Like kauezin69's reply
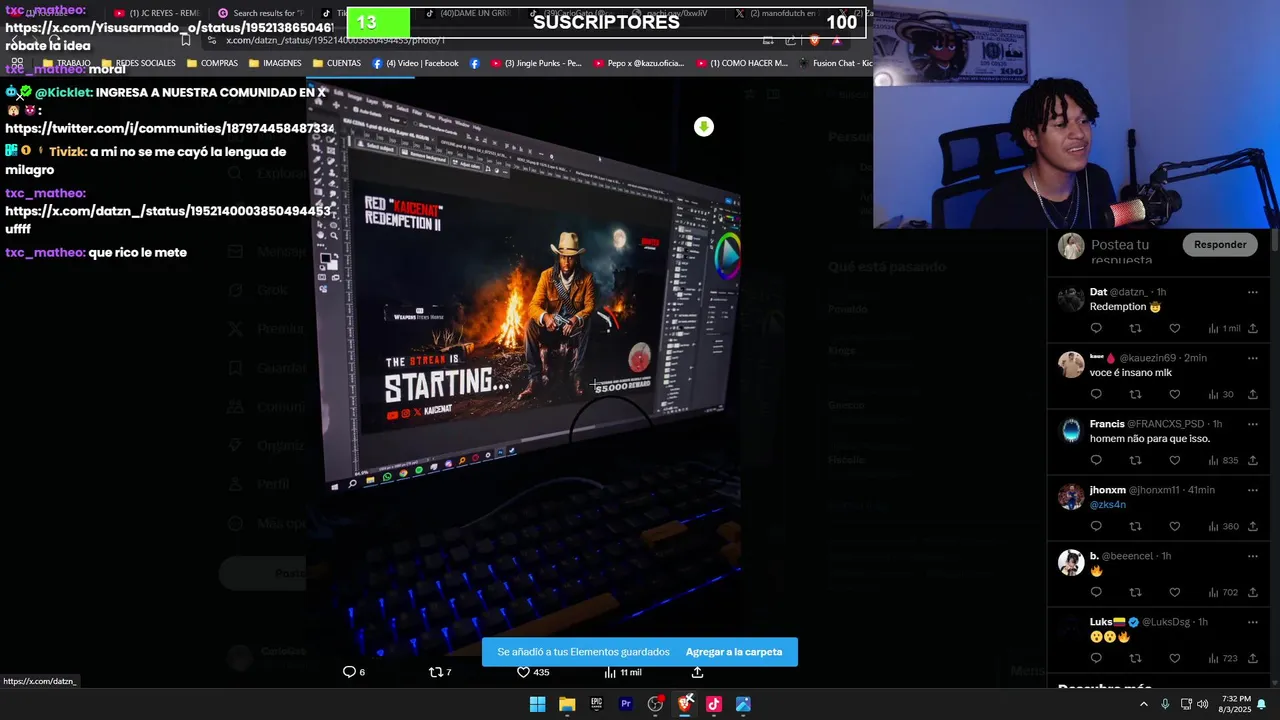Screen dimensions: 1280x720 coord(1174,394)
